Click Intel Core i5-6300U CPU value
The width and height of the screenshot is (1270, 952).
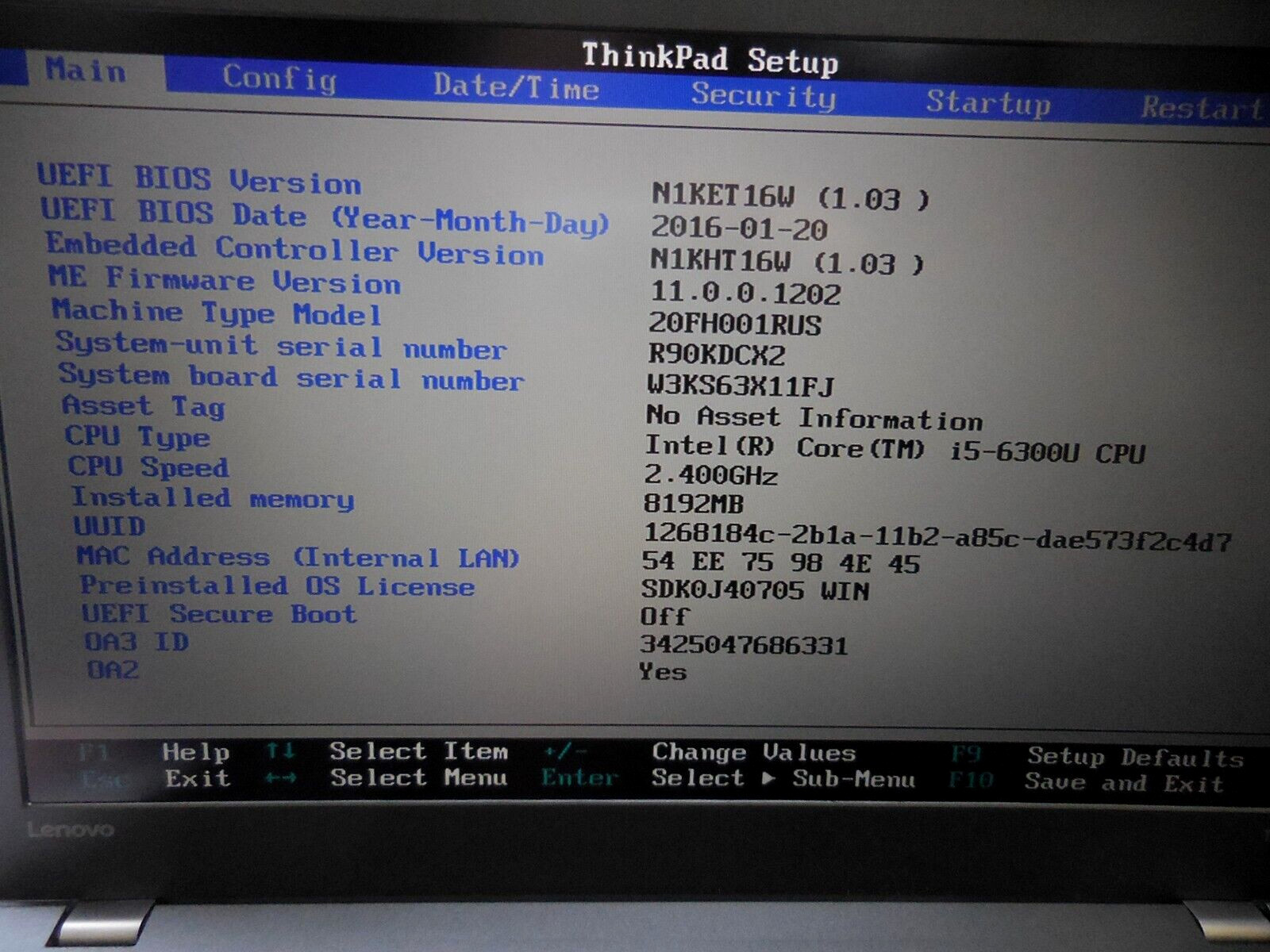pos(895,449)
